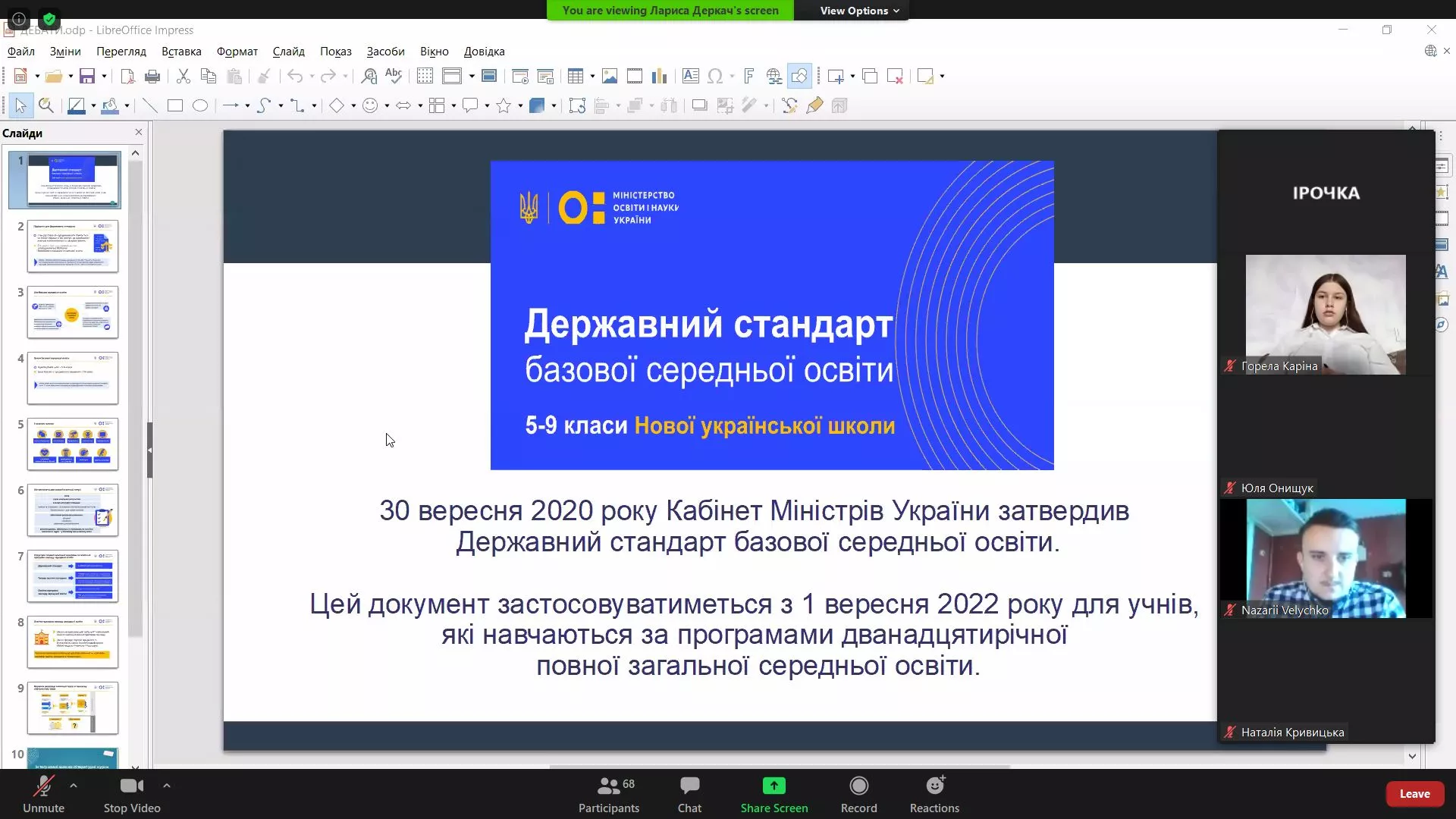The width and height of the screenshot is (1456, 819).
Task: Select the Ellipse drawing tool
Action: coord(199,105)
